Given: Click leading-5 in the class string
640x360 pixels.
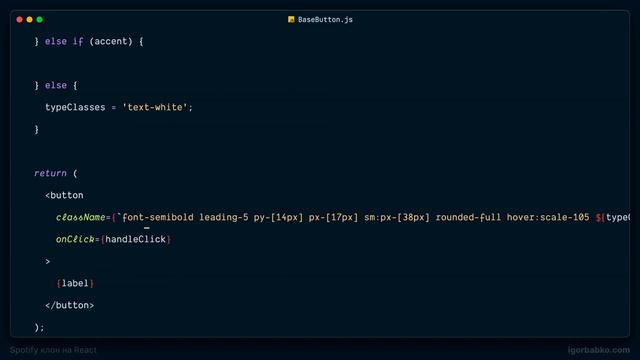Looking at the screenshot, I should pyautogui.click(x=224, y=217).
